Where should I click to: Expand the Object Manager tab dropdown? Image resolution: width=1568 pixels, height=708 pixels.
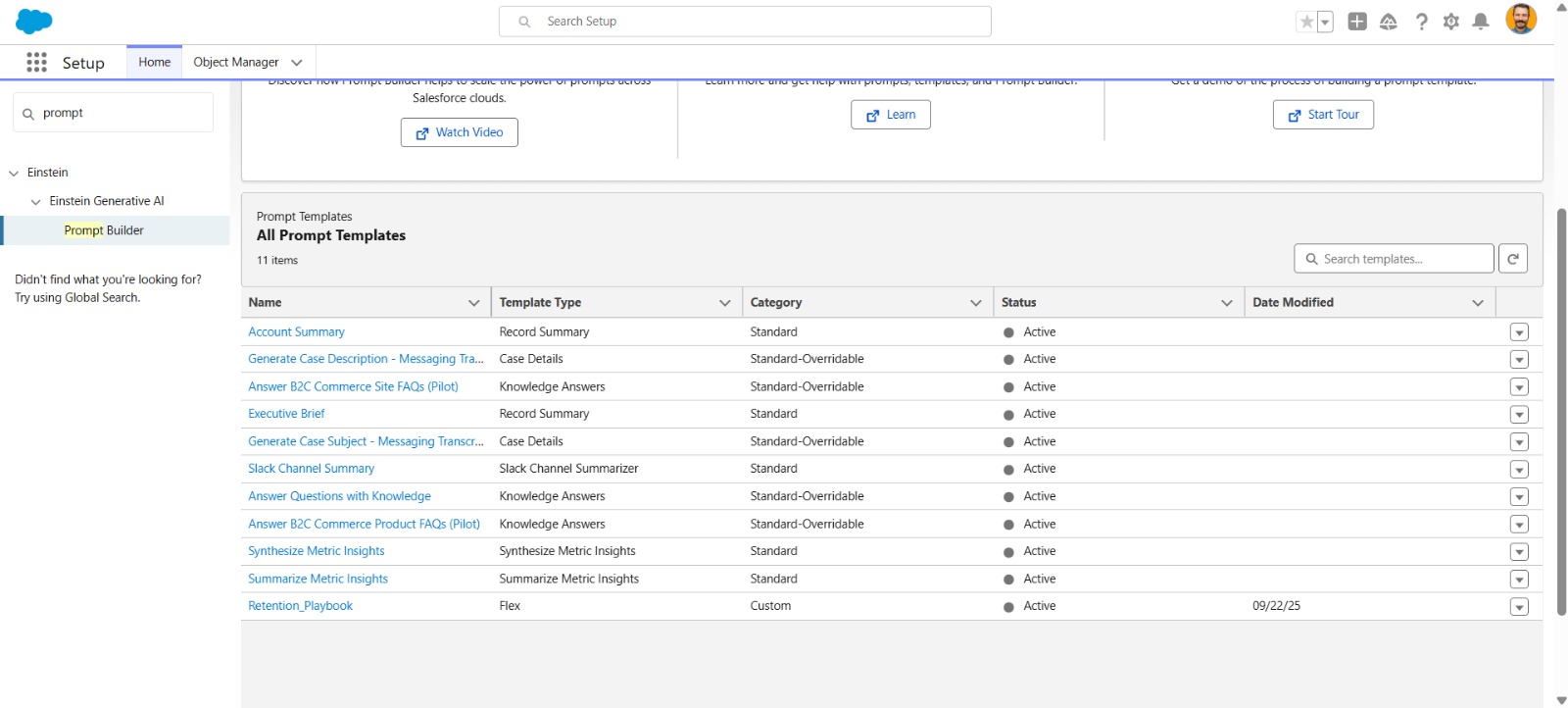[297, 63]
